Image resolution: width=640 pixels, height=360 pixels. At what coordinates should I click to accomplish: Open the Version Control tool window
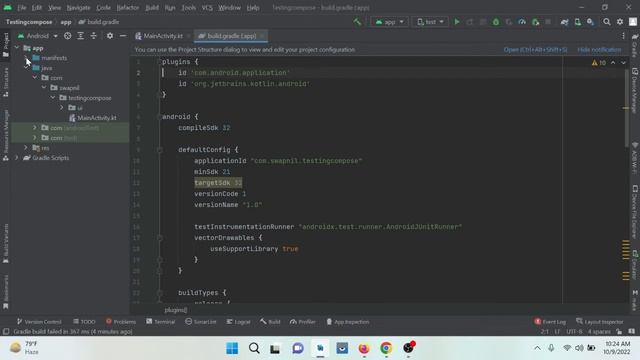point(39,322)
